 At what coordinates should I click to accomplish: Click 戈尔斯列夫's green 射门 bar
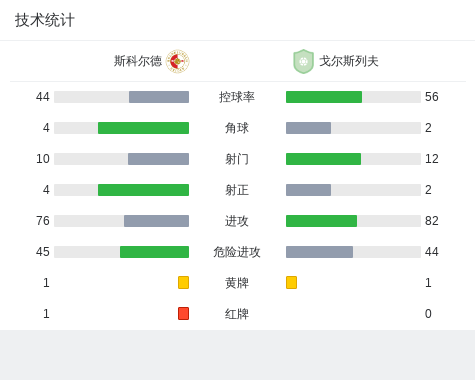tap(323, 159)
